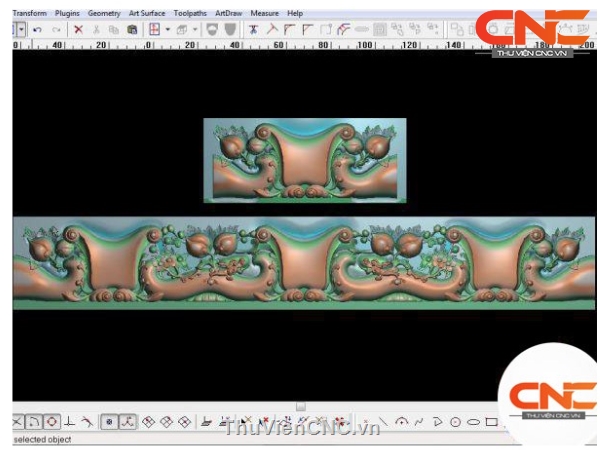Click the Paste clipboard icon
Screen dimensions: 600x450
click(132, 30)
